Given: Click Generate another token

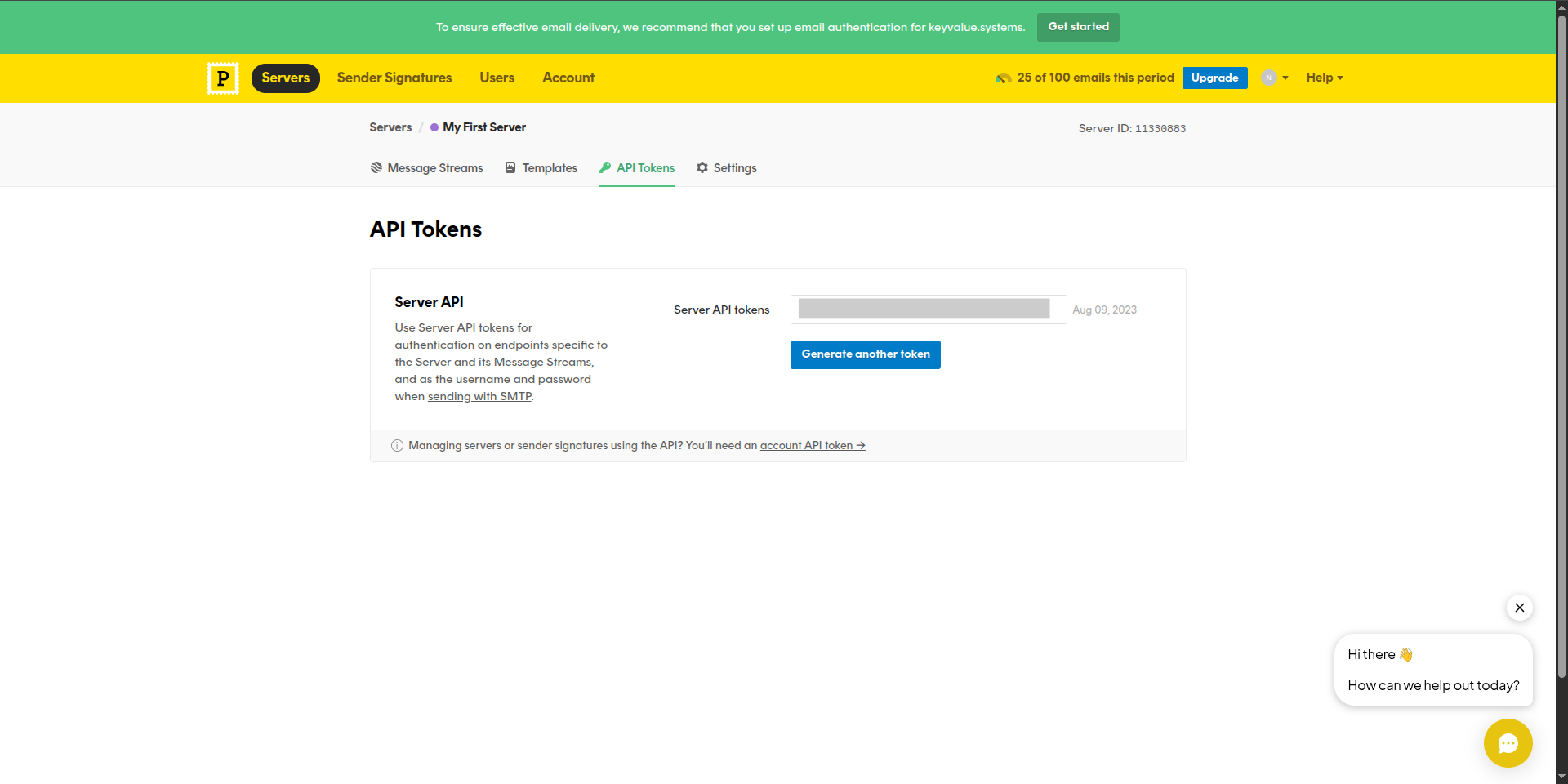Looking at the screenshot, I should 865,354.
